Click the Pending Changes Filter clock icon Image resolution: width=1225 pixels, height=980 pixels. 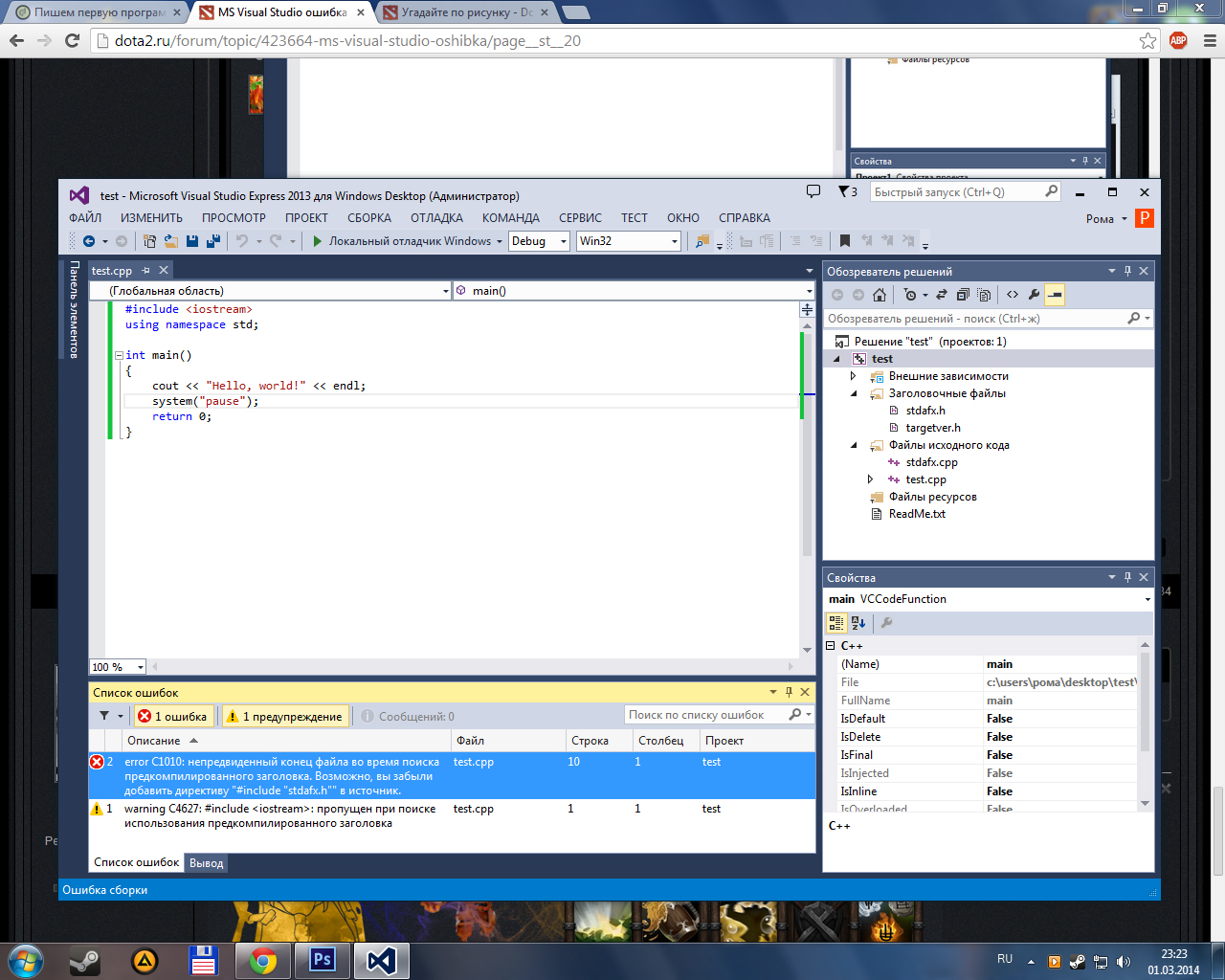coord(910,295)
